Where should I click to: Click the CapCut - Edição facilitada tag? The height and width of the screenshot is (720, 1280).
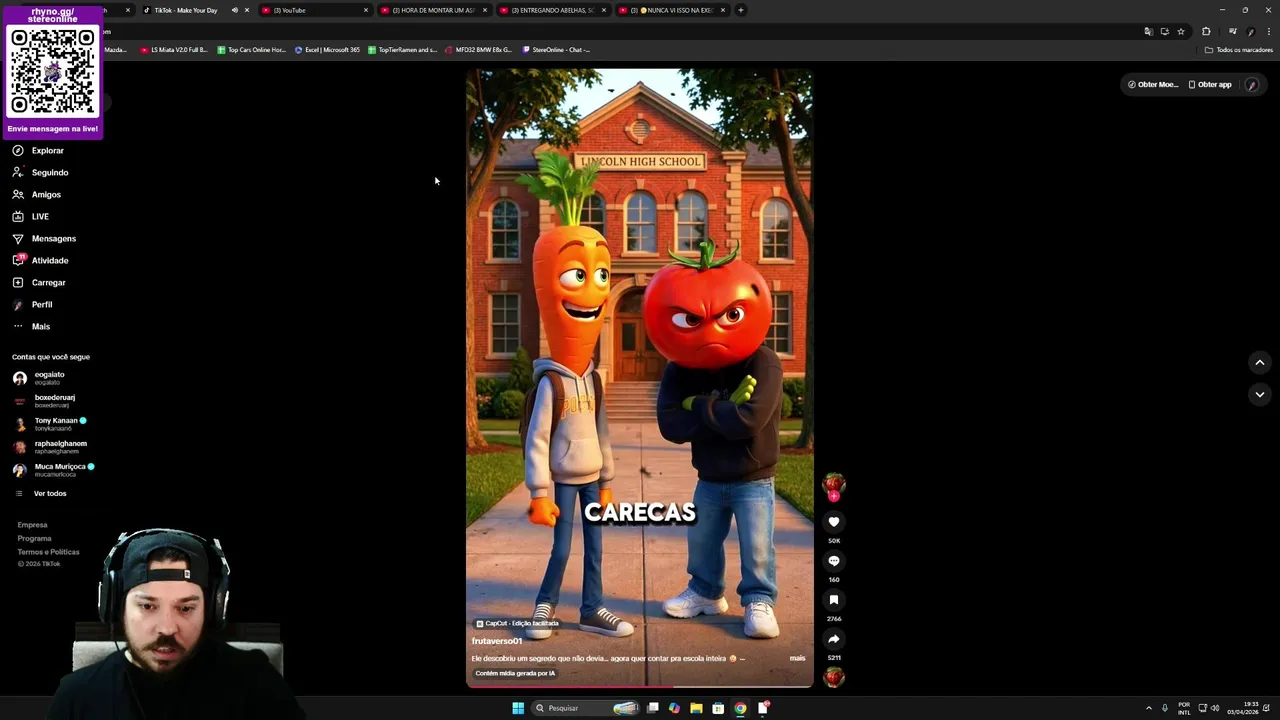[517, 623]
